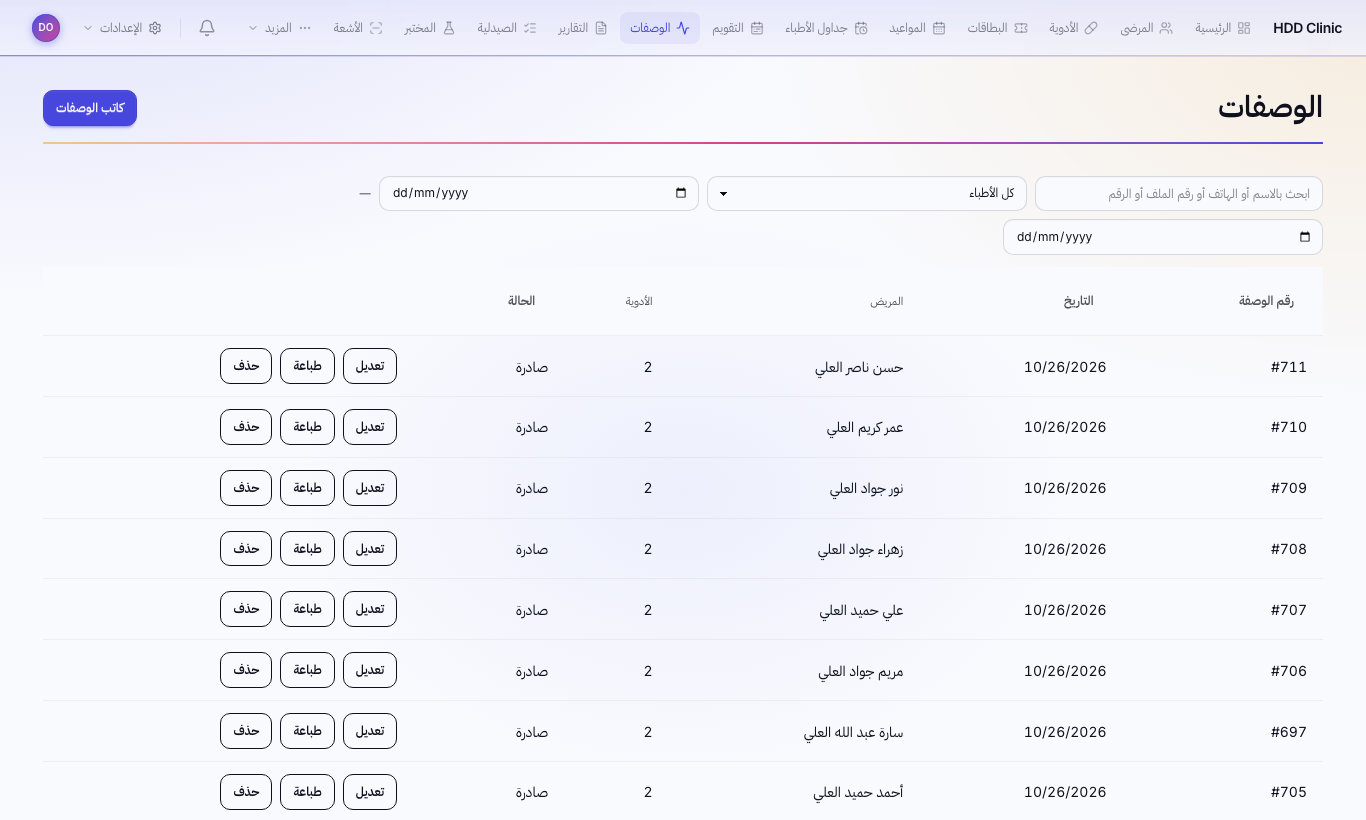This screenshot has width=1366, height=820.
Task: Open calendar picker of the date field beside the doctors dropdown
Action: coord(681,193)
